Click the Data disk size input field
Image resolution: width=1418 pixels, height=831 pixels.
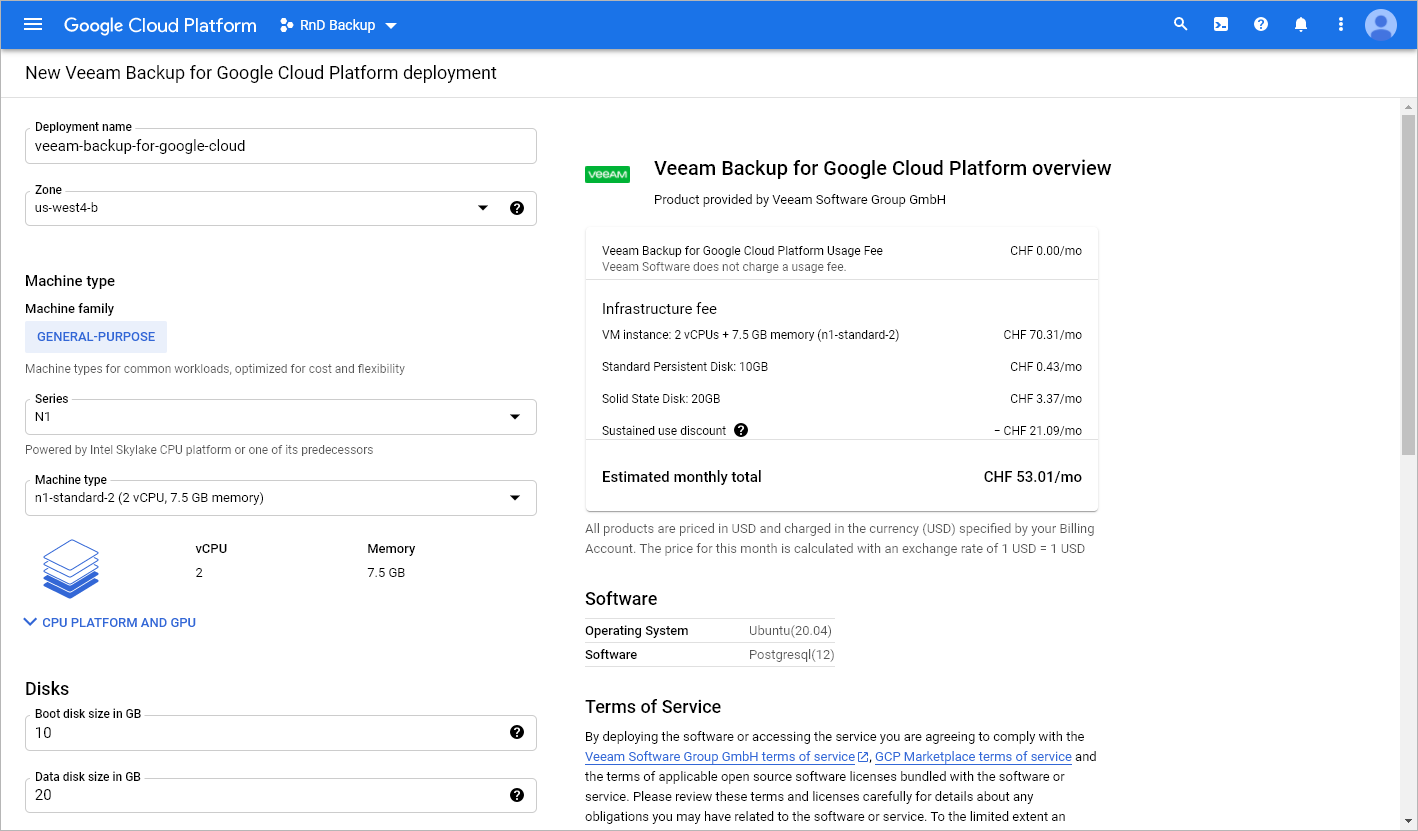tap(281, 795)
